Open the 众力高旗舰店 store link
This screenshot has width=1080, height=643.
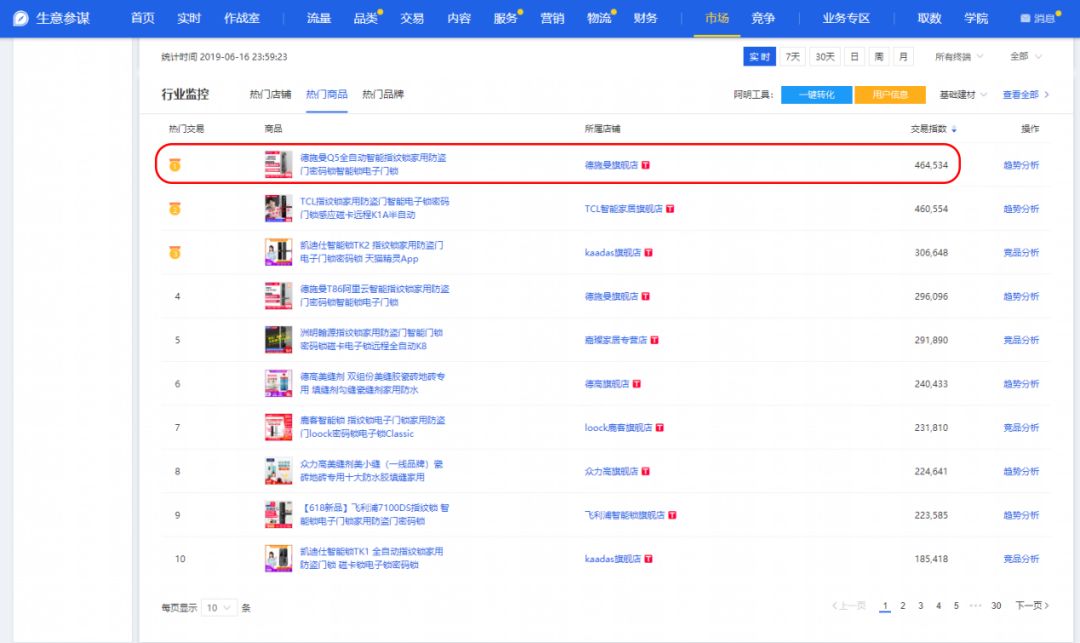[x=611, y=472]
